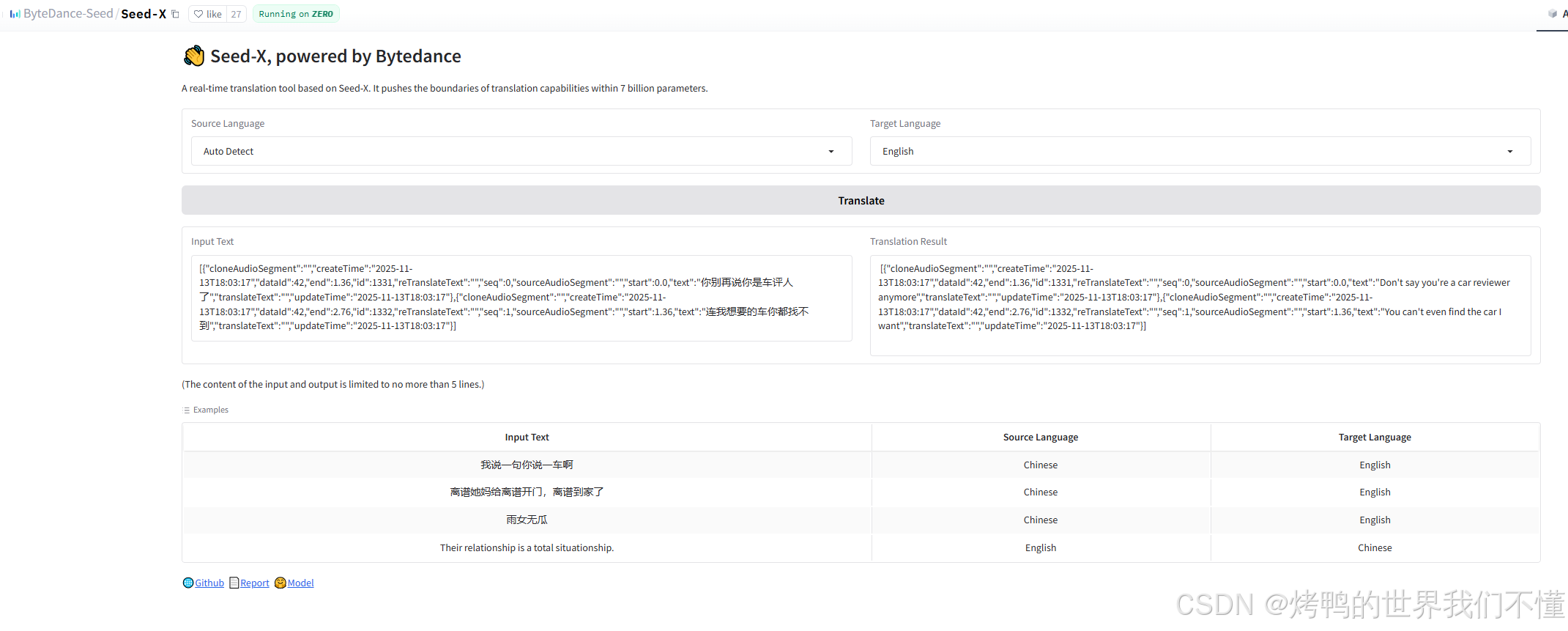Click the heart like button
The image size is (1568, 631).
click(x=208, y=14)
